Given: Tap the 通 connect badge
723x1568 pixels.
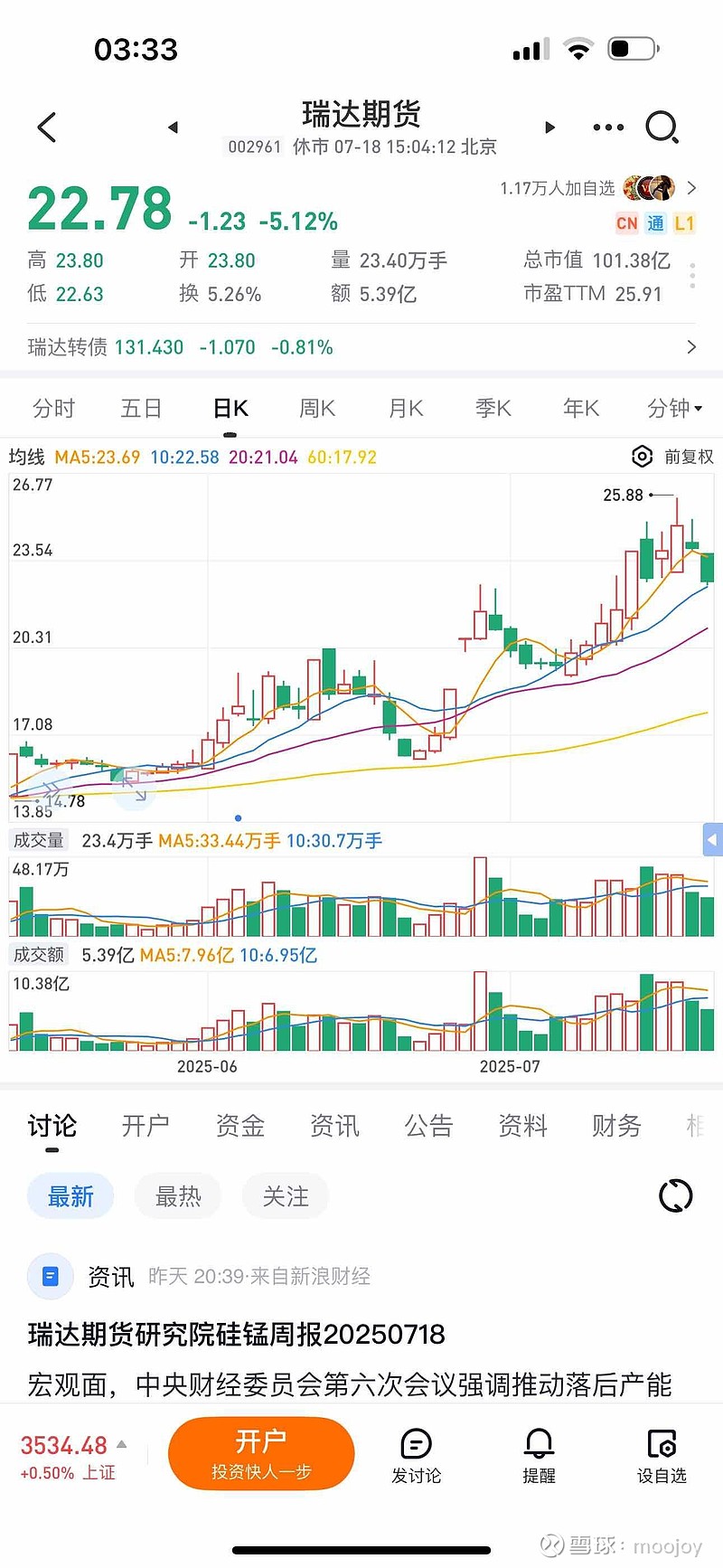Looking at the screenshot, I should (x=656, y=223).
